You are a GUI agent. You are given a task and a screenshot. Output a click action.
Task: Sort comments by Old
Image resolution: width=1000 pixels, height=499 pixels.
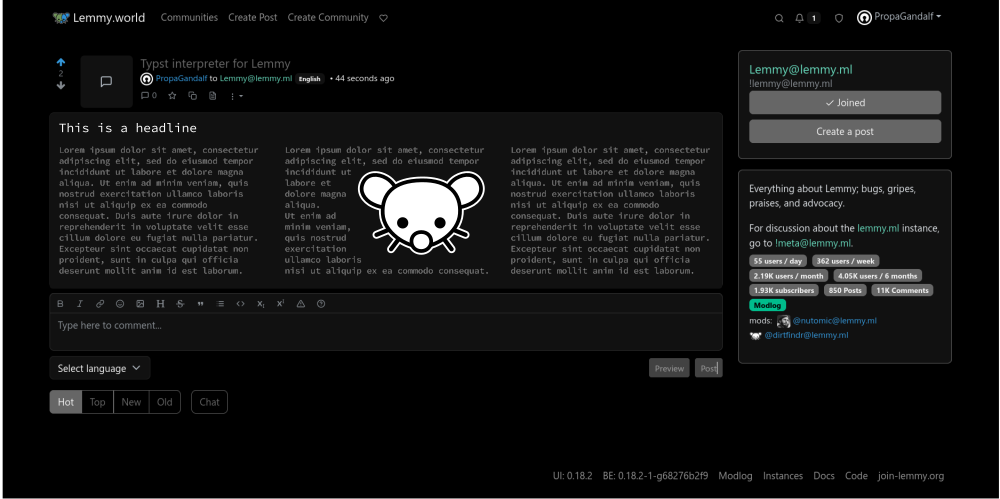(x=165, y=402)
